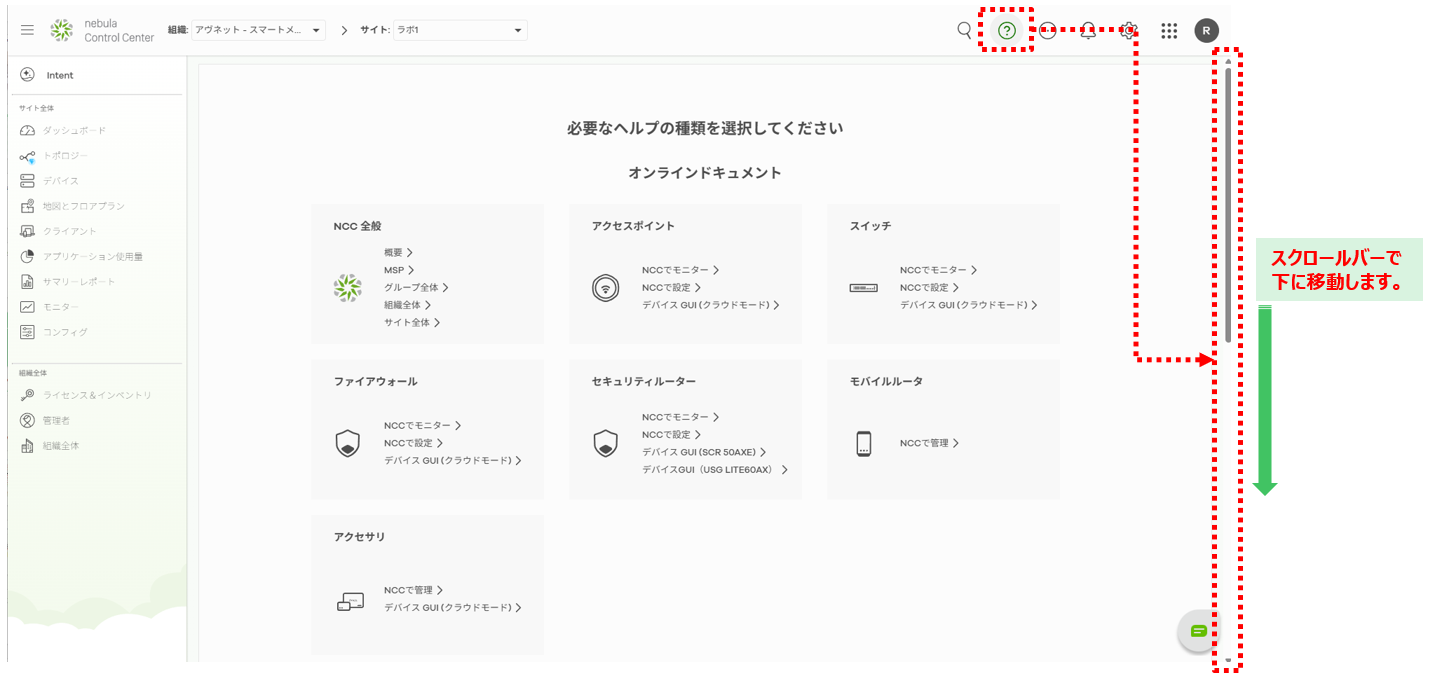Open アクセサリ デバイス GUI (クラウドモード) link
The height and width of the screenshot is (678, 1429).
tap(452, 608)
